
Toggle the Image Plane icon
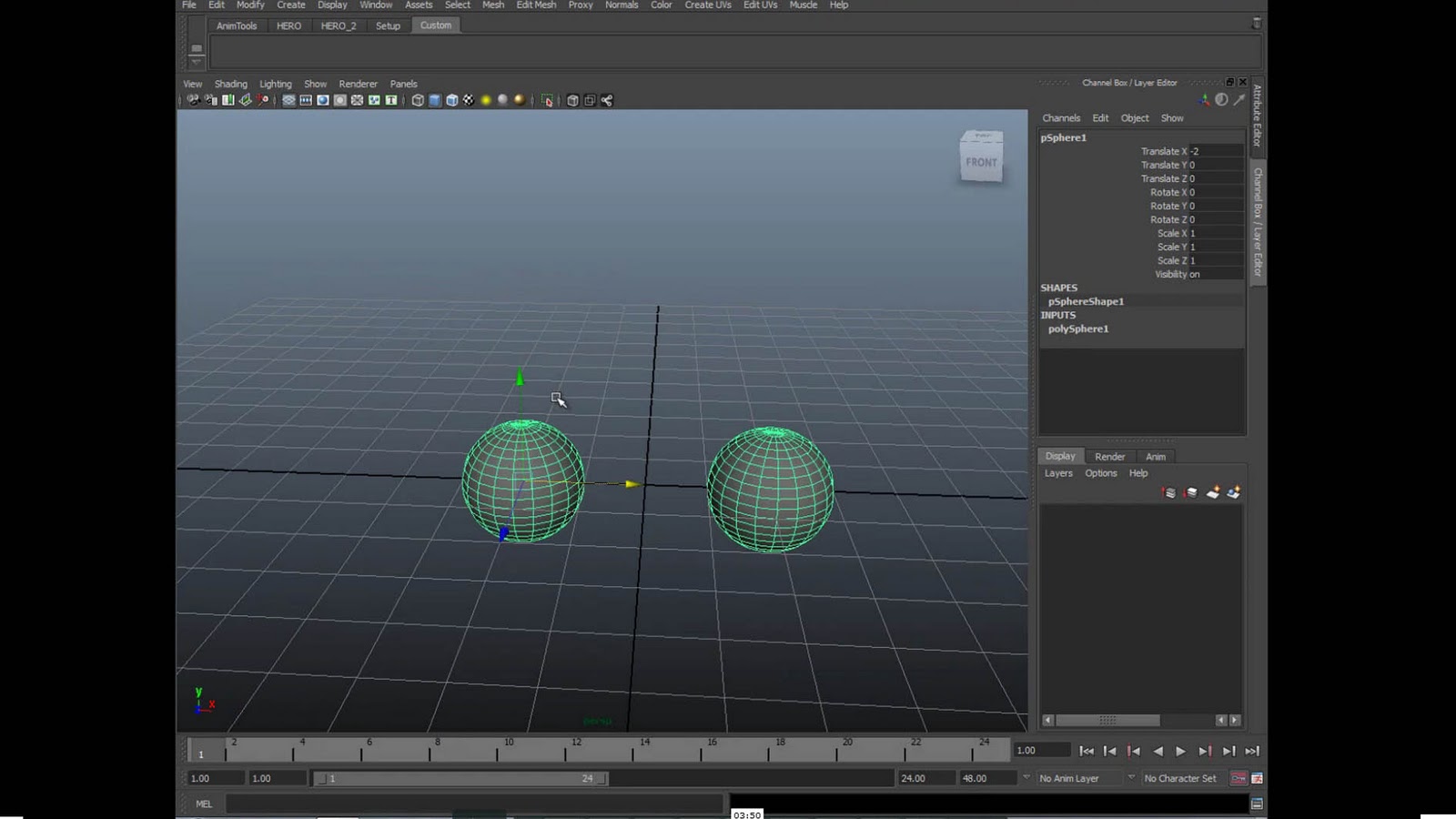(246, 100)
